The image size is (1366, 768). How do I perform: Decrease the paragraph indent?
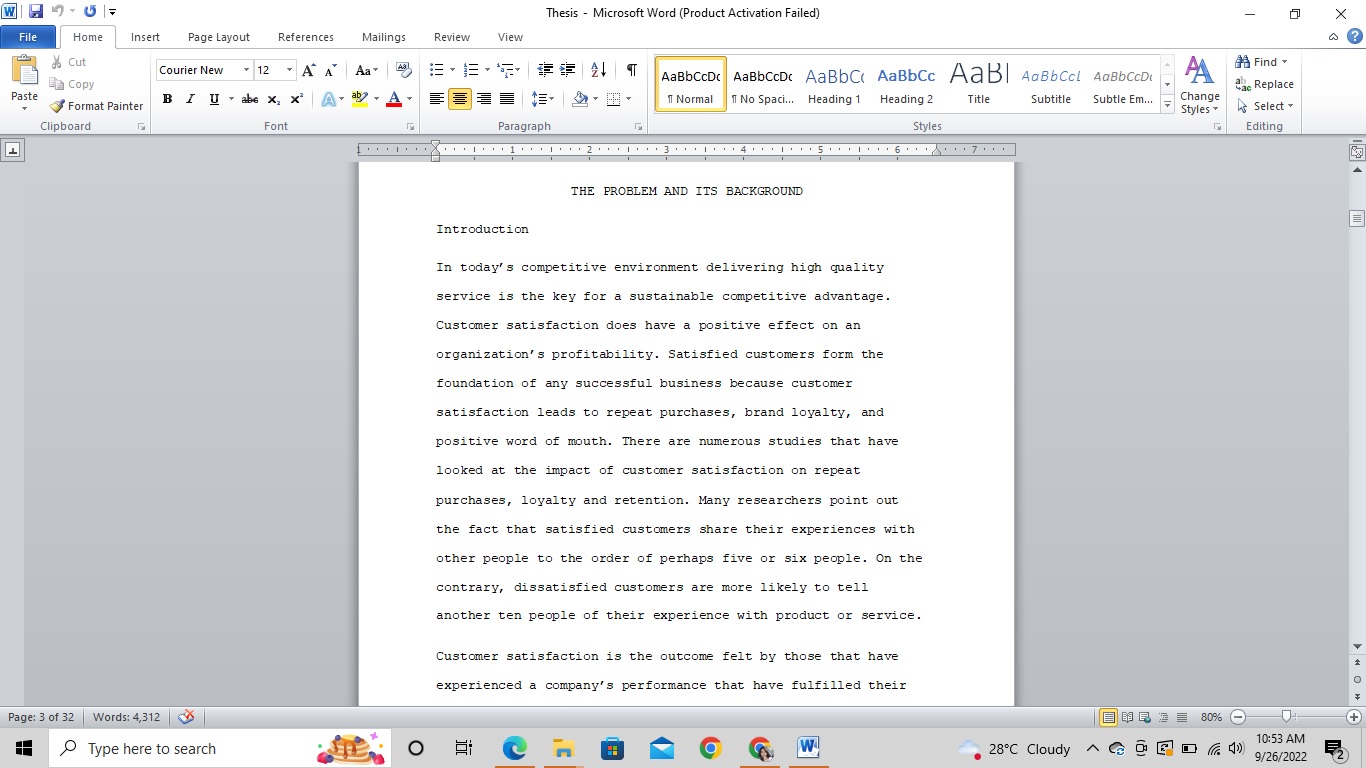click(545, 70)
